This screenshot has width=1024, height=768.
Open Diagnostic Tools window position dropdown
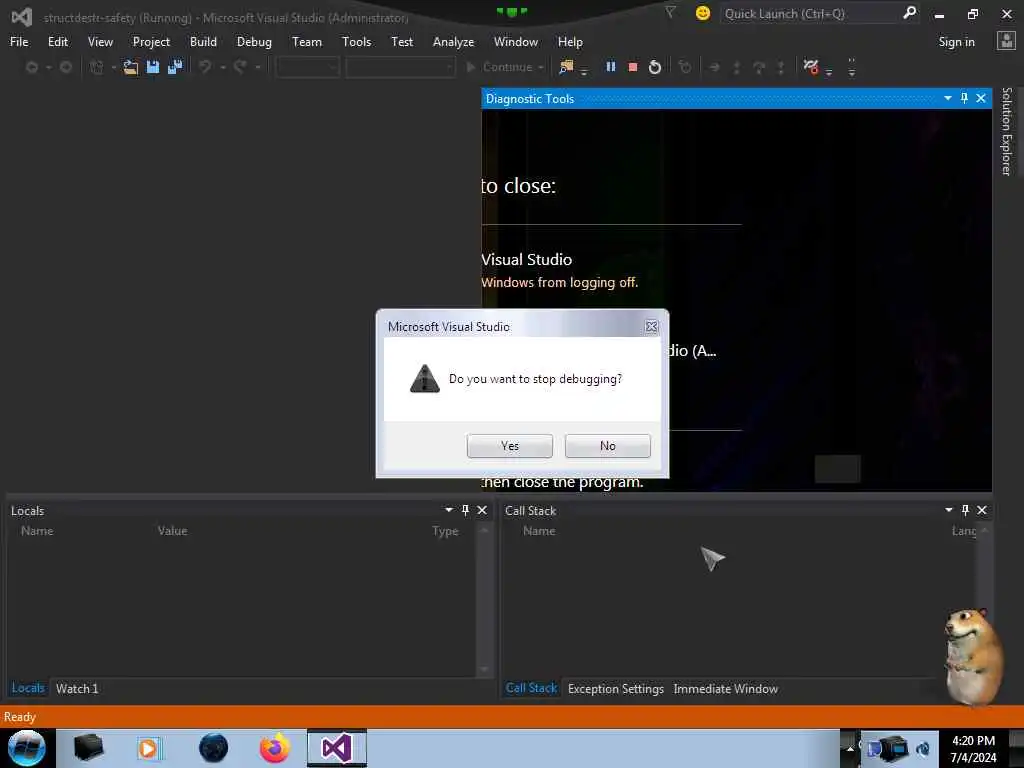pos(948,98)
